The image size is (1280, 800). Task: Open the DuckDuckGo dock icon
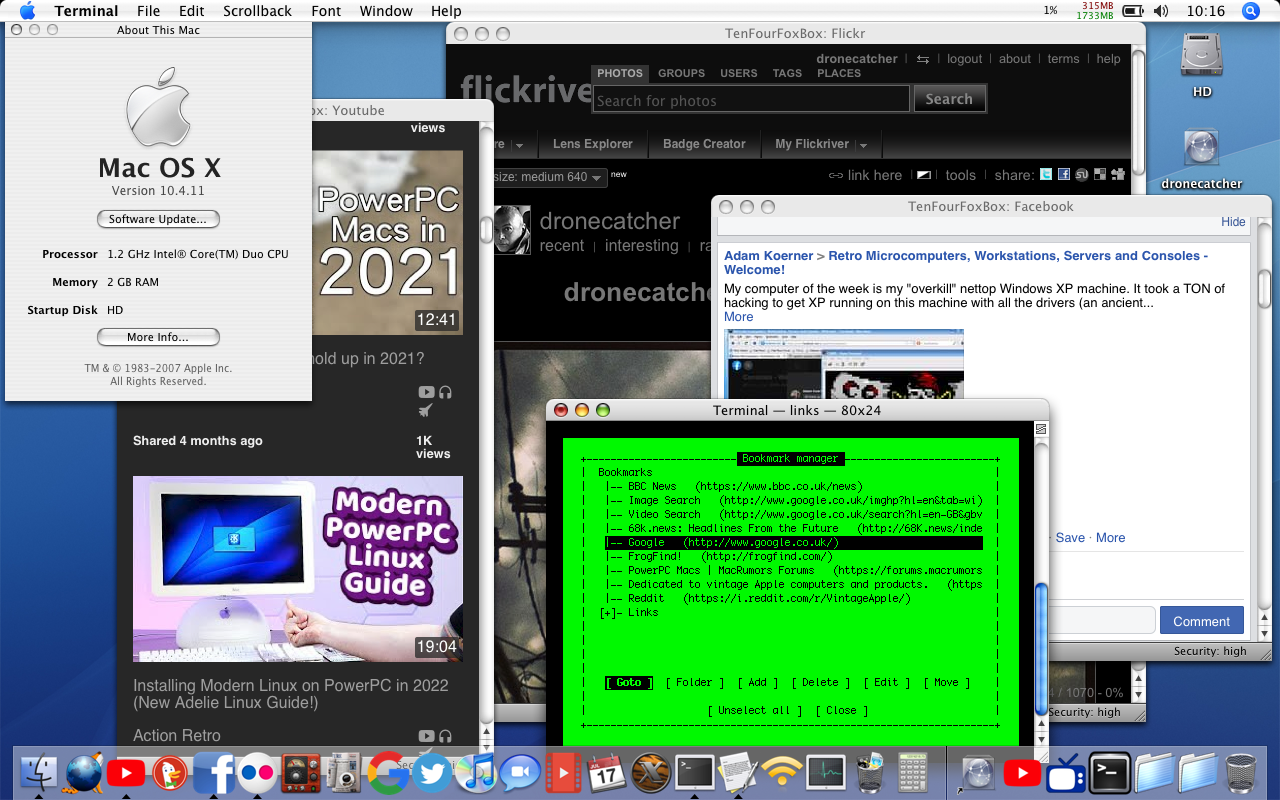coord(168,773)
